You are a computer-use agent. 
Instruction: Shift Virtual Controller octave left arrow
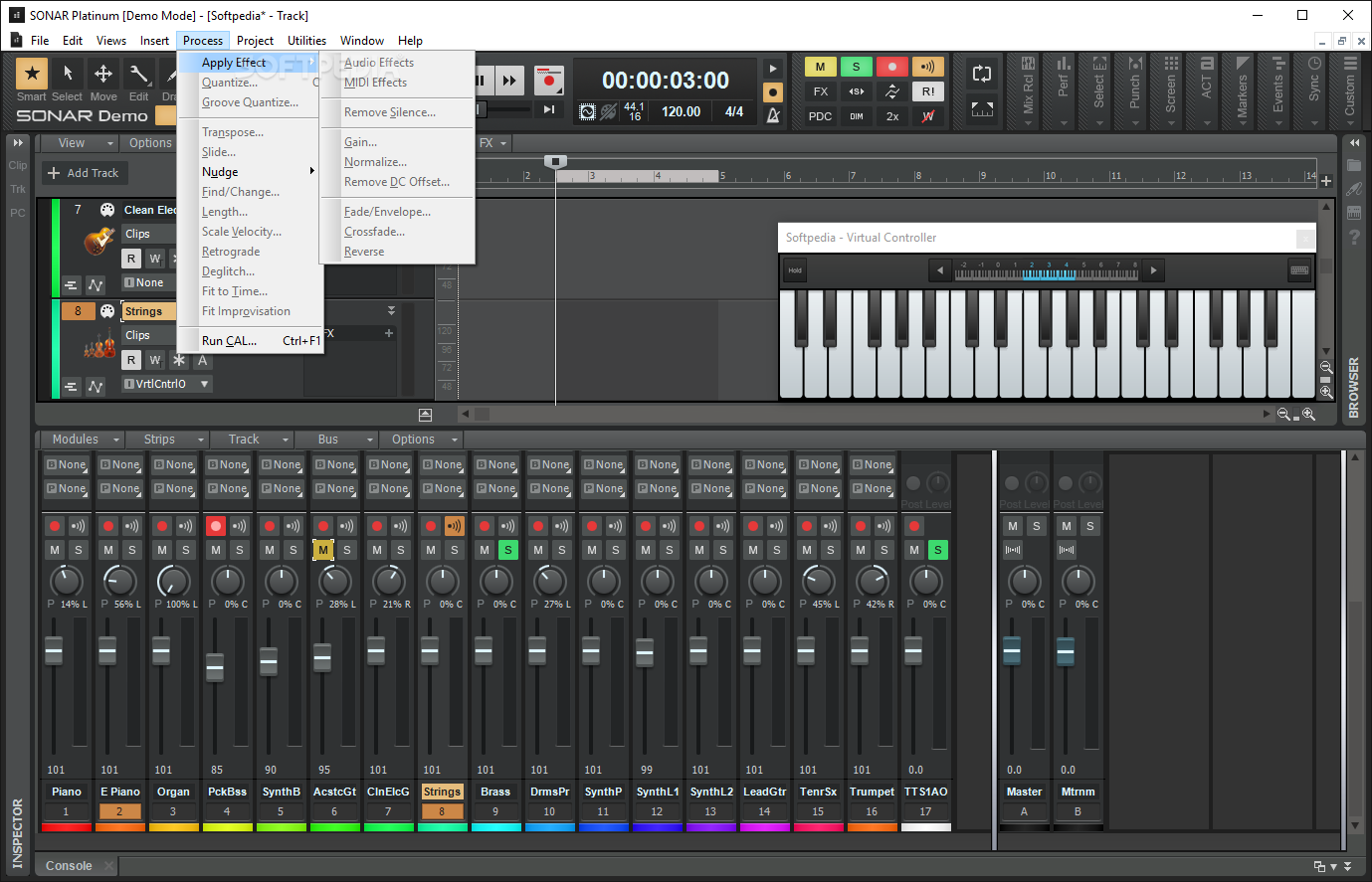click(x=939, y=270)
